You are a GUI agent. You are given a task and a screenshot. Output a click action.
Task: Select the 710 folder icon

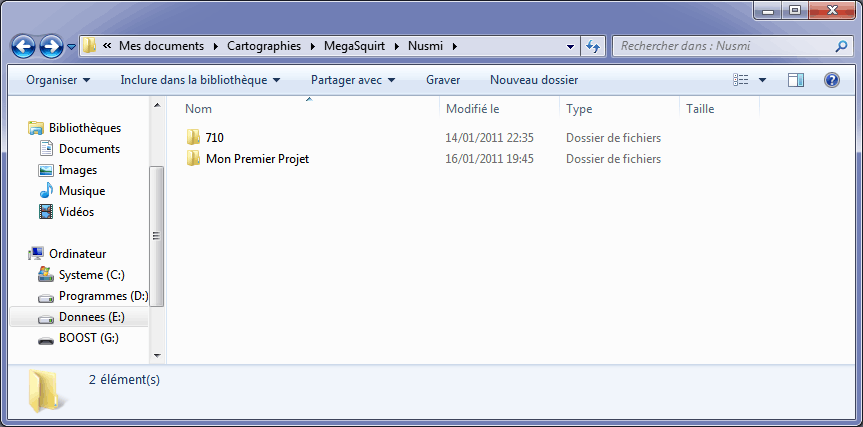coord(194,138)
